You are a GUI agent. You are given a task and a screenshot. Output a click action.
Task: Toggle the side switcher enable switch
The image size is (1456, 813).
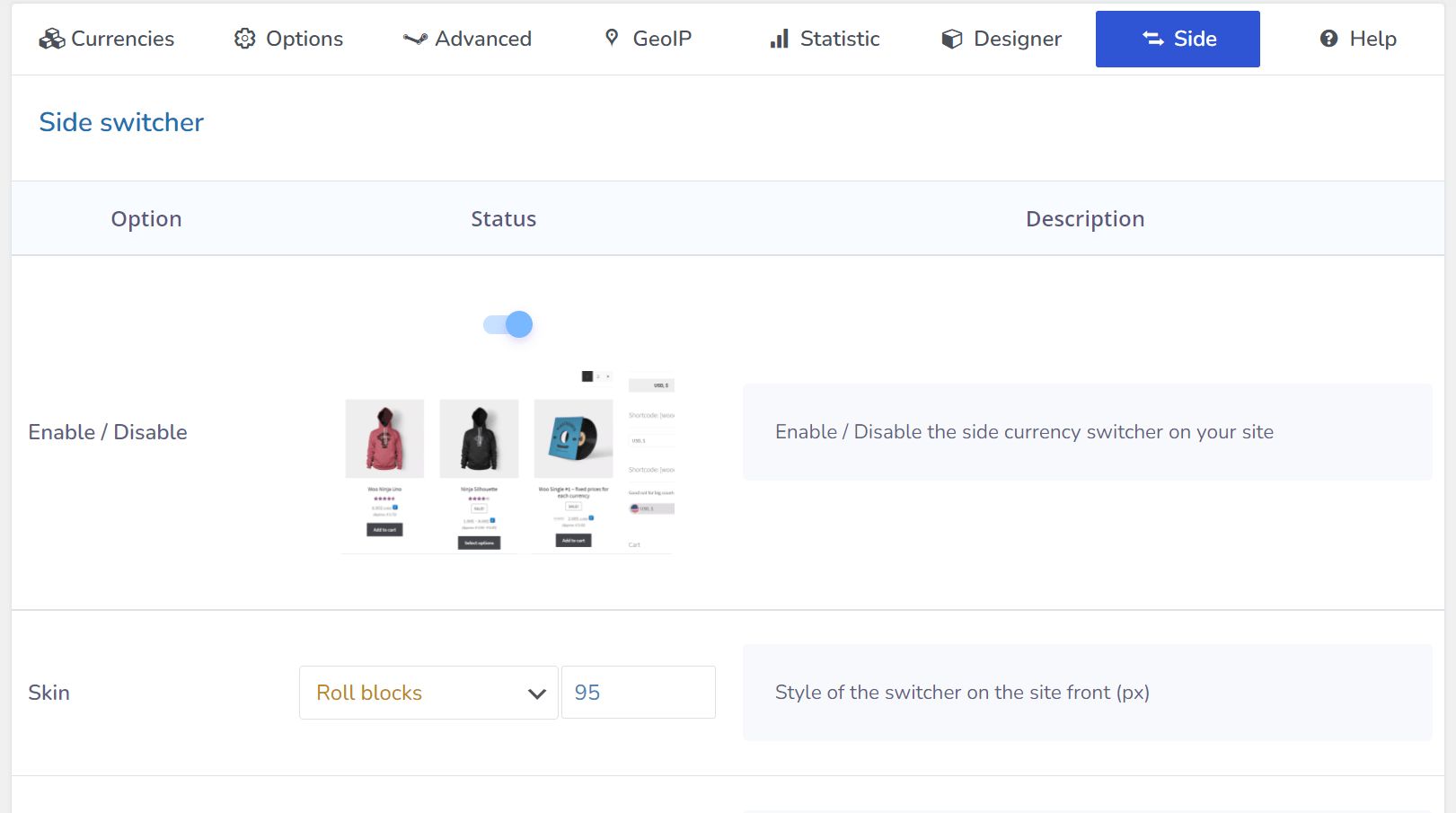(508, 324)
